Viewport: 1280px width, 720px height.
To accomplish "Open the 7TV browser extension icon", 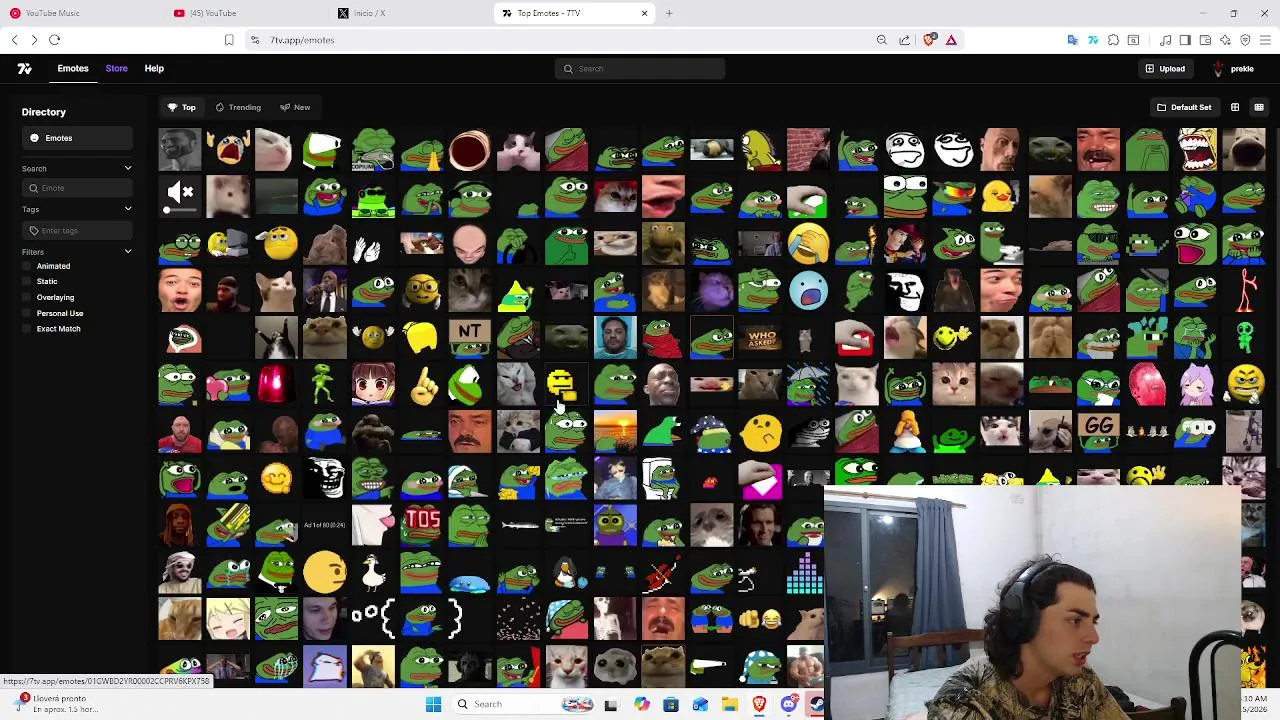I will pos(1093,40).
